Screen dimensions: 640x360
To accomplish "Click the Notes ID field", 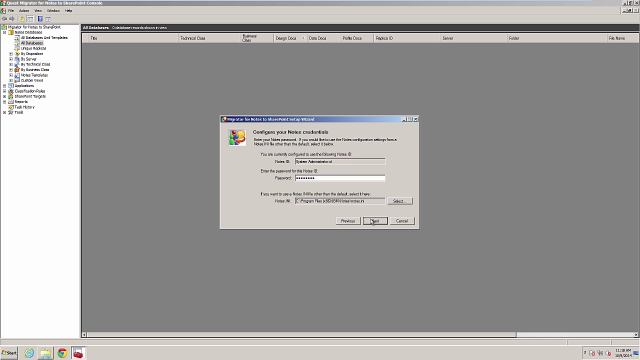I will [x=340, y=162].
